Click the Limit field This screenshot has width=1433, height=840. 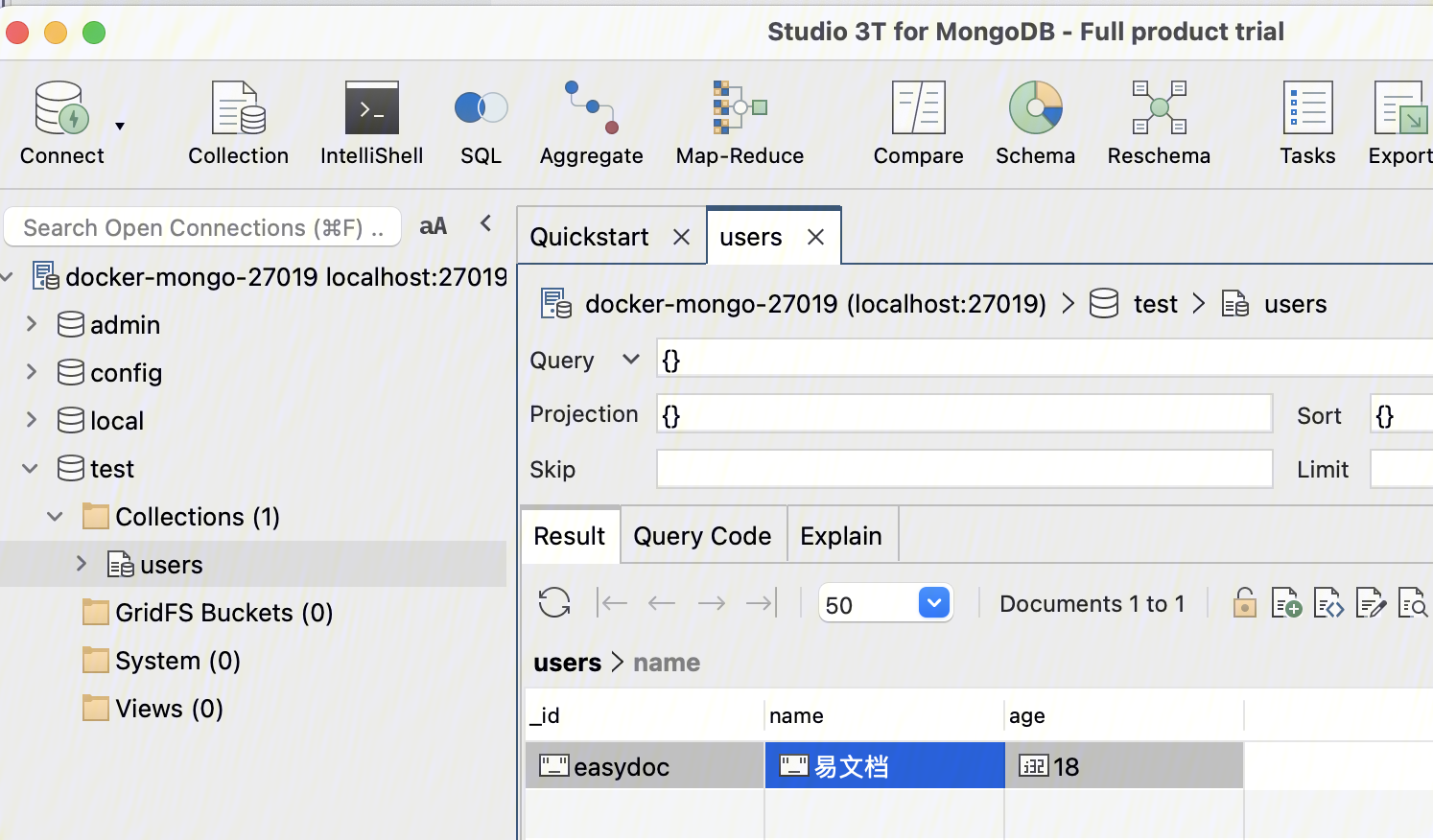point(1401,469)
